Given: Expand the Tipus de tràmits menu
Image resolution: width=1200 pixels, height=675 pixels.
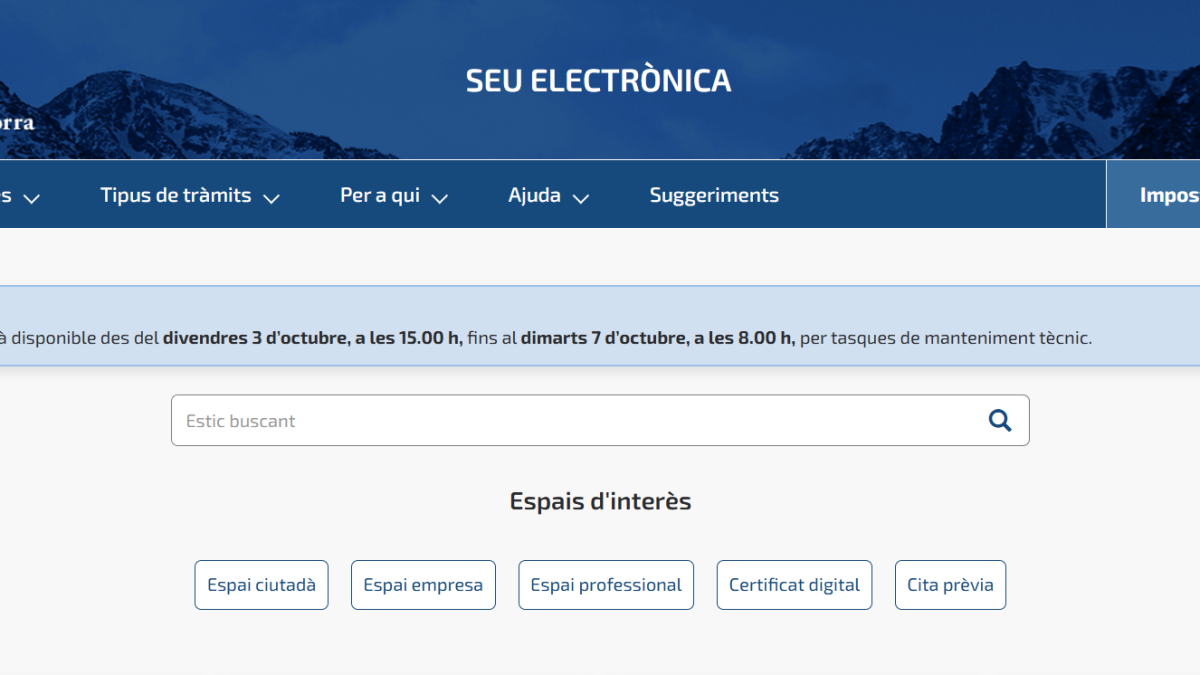Looking at the screenshot, I should [x=176, y=195].
